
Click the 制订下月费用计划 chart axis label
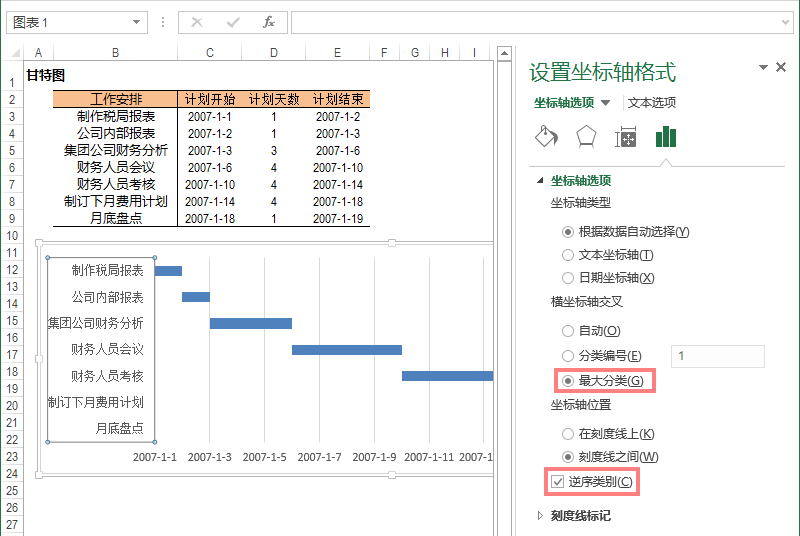pos(95,402)
